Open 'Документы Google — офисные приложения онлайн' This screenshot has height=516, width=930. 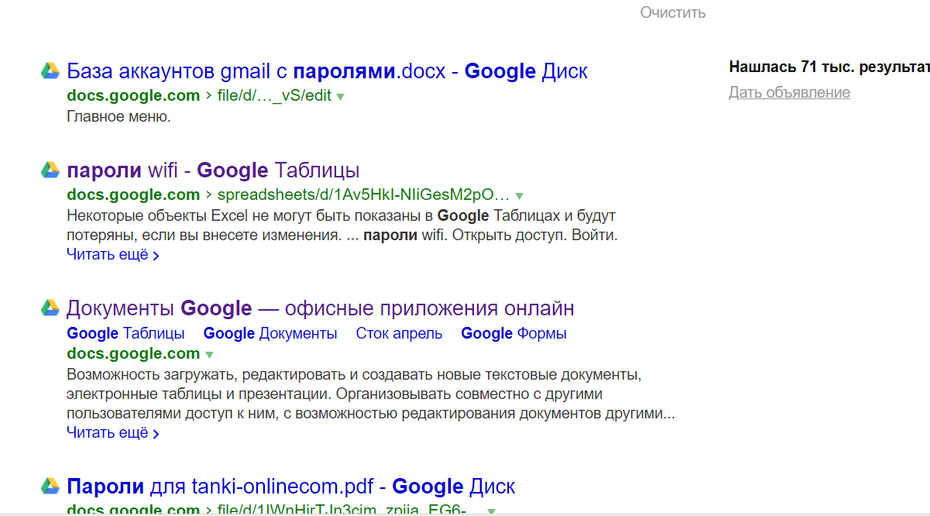[320, 308]
